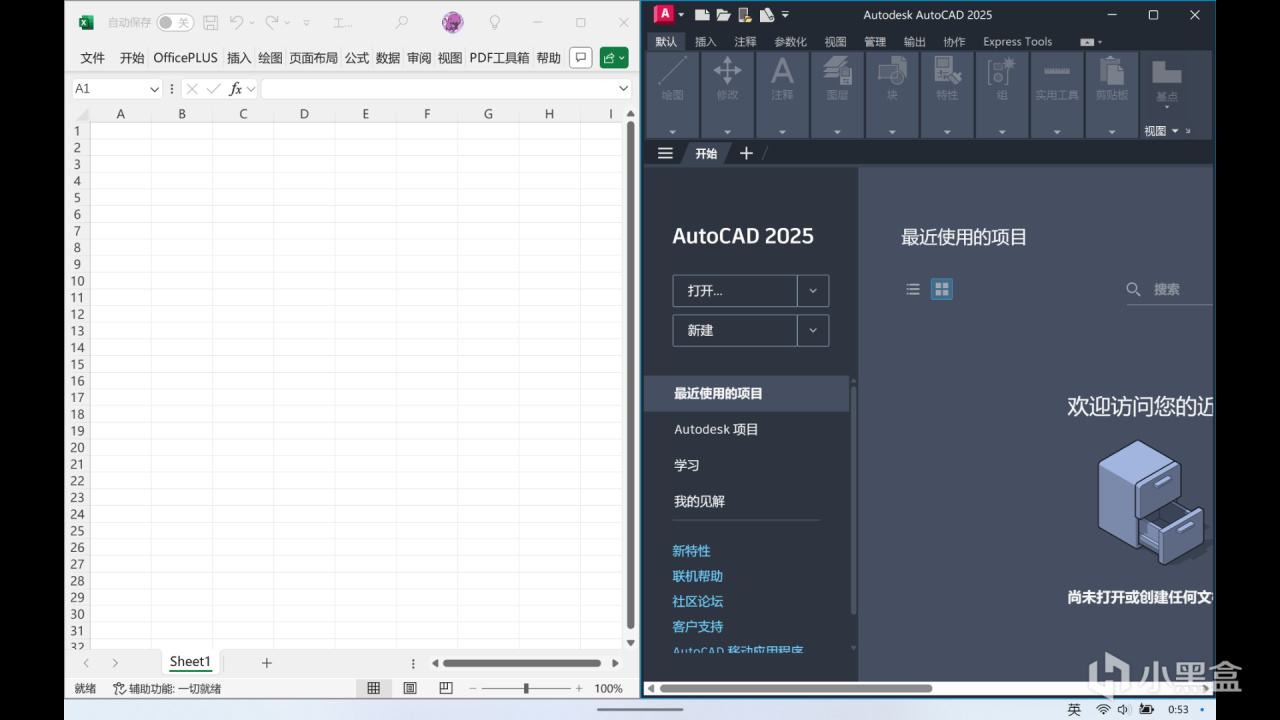Viewport: 1280px width, 720px height.
Task: Open the 新特性 link
Action: pos(691,551)
